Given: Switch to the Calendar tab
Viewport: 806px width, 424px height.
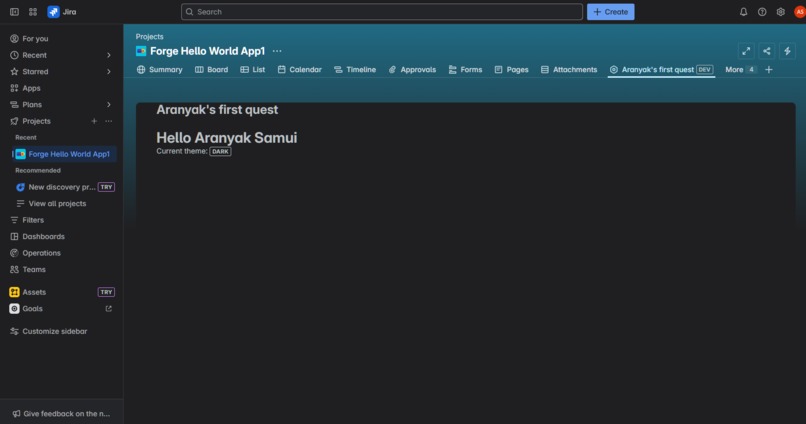Looking at the screenshot, I should (x=300, y=69).
